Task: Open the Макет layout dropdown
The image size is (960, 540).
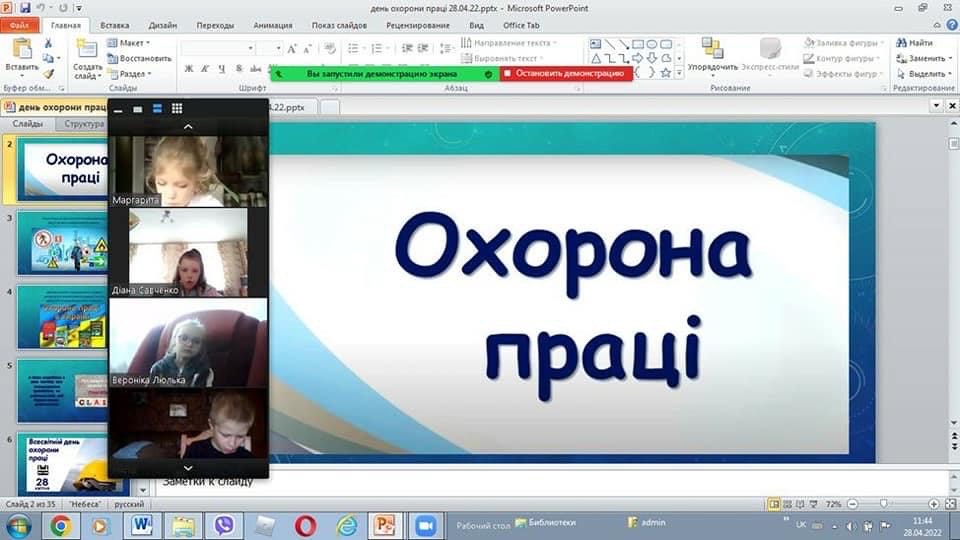Action: (x=129, y=43)
